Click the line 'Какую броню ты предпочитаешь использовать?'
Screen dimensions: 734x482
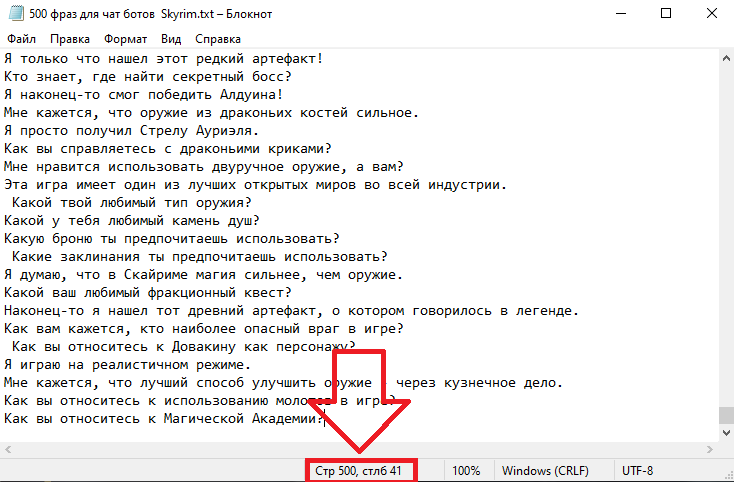click(172, 239)
